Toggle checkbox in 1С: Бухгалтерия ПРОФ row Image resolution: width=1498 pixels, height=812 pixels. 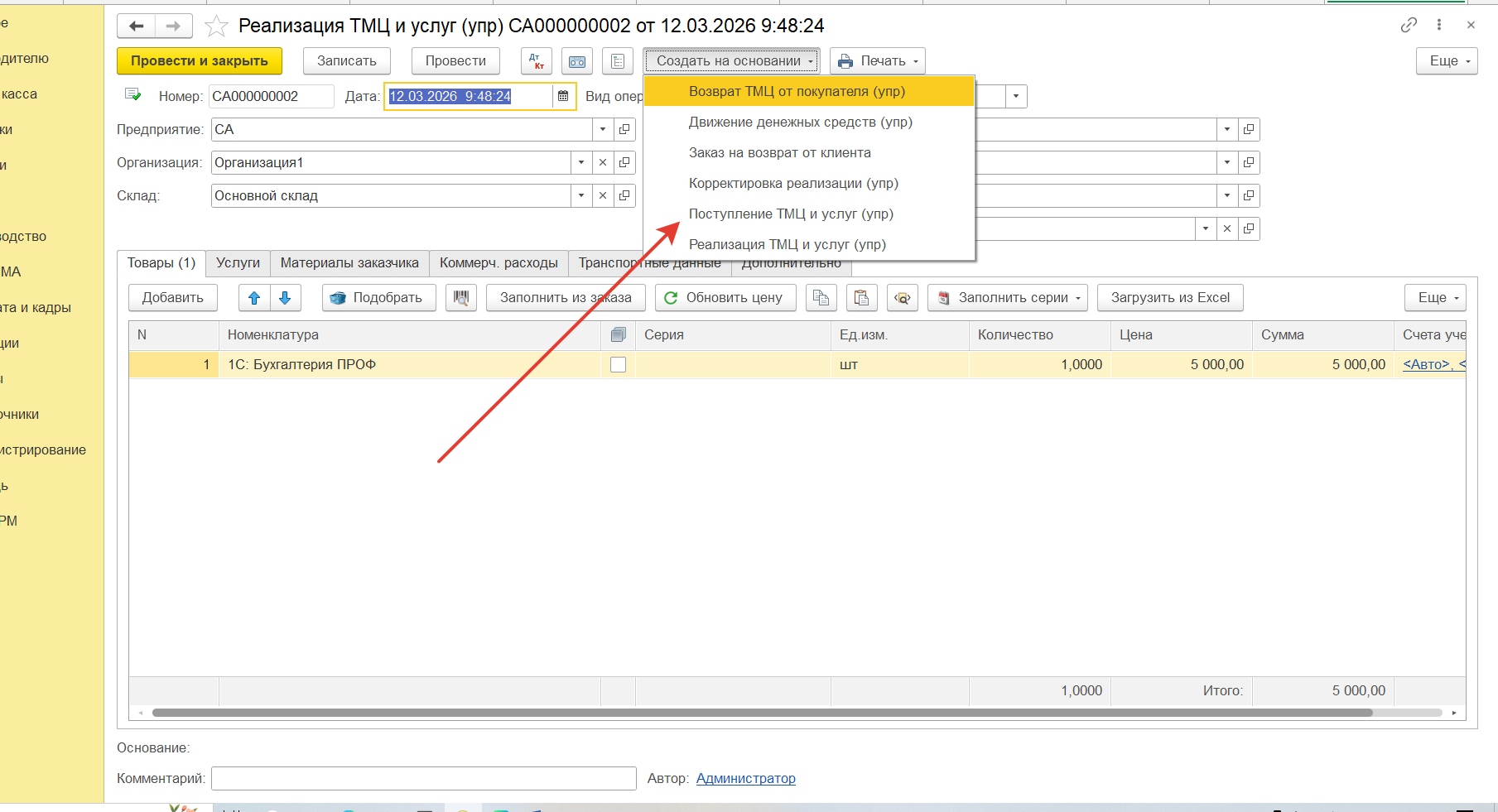coord(618,365)
